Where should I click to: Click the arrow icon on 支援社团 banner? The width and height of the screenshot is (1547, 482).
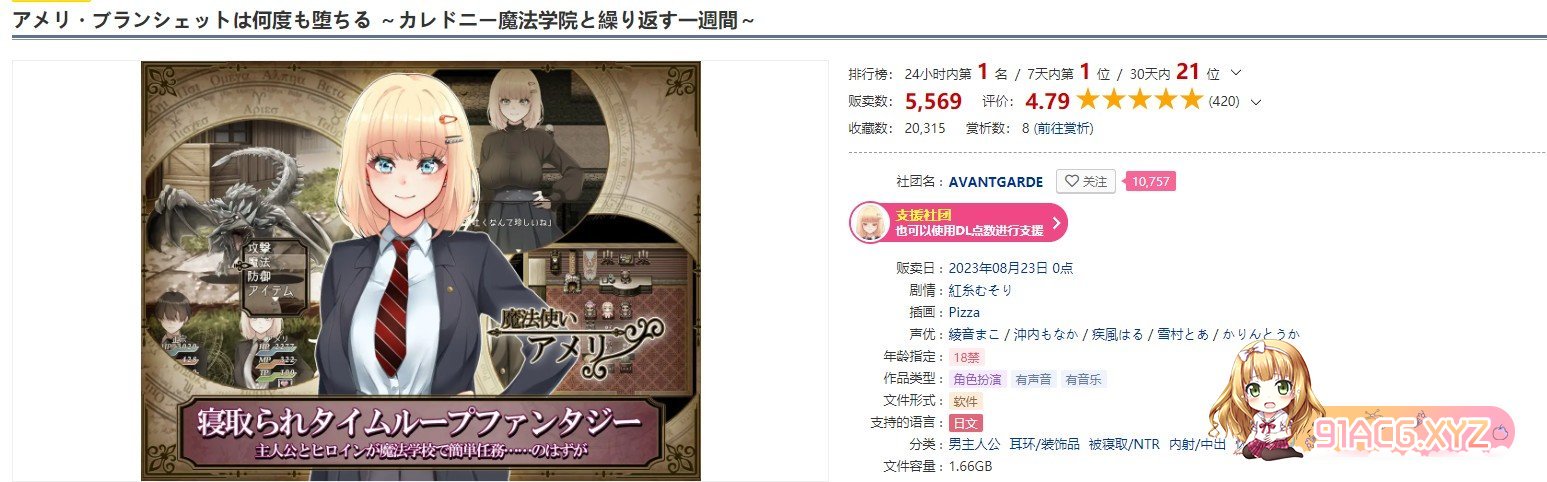tap(1056, 223)
